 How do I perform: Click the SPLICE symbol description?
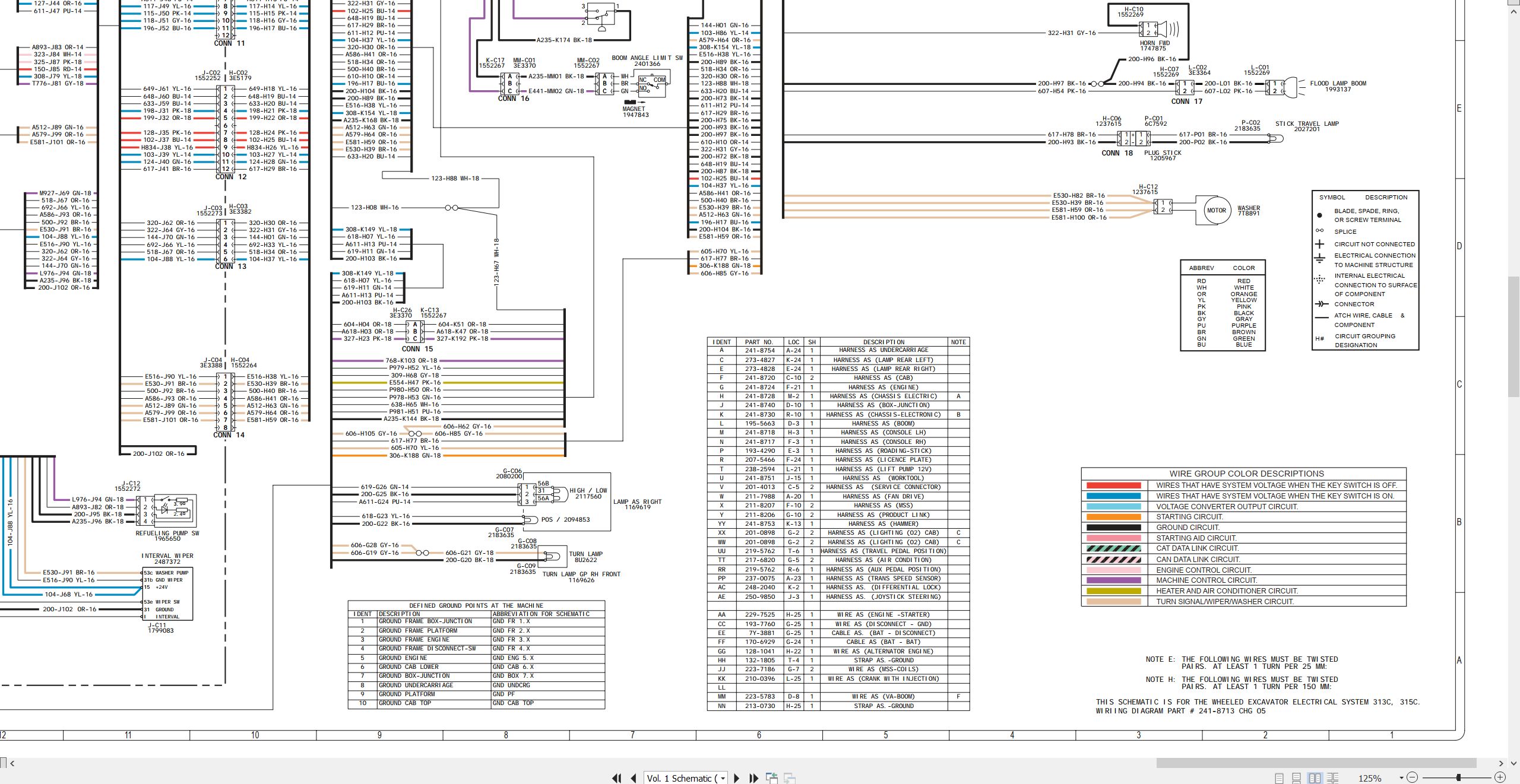[1345, 232]
